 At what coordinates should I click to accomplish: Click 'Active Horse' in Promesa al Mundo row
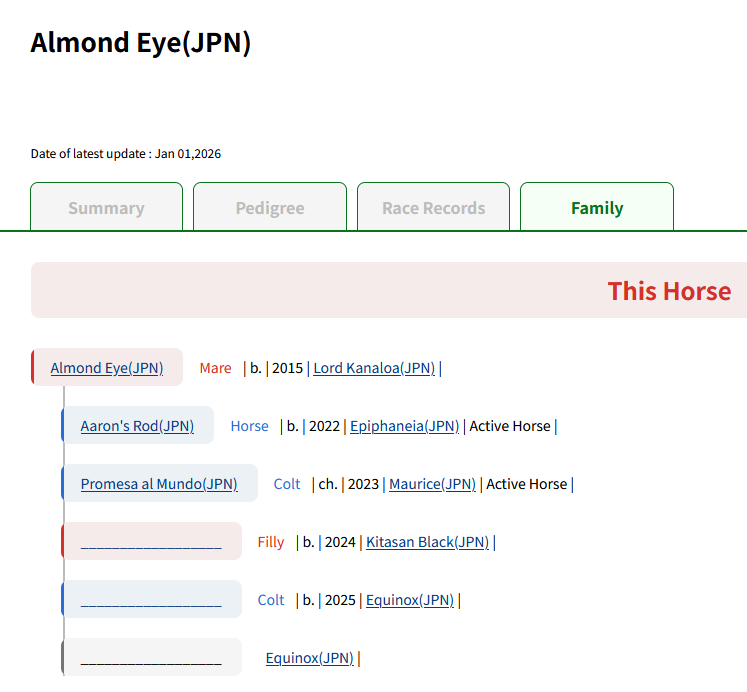point(526,484)
